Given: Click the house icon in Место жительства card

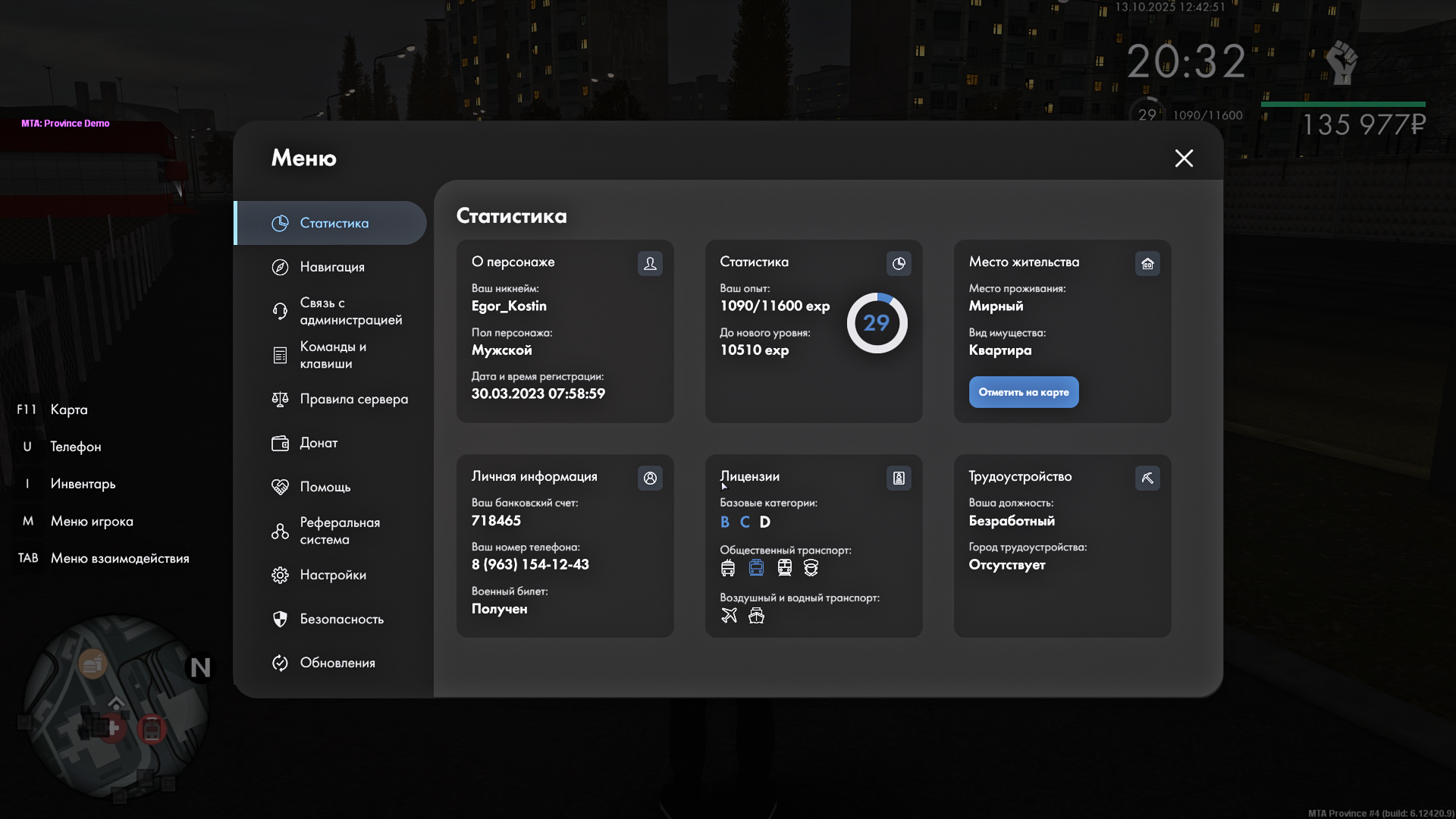Looking at the screenshot, I should [x=1147, y=263].
